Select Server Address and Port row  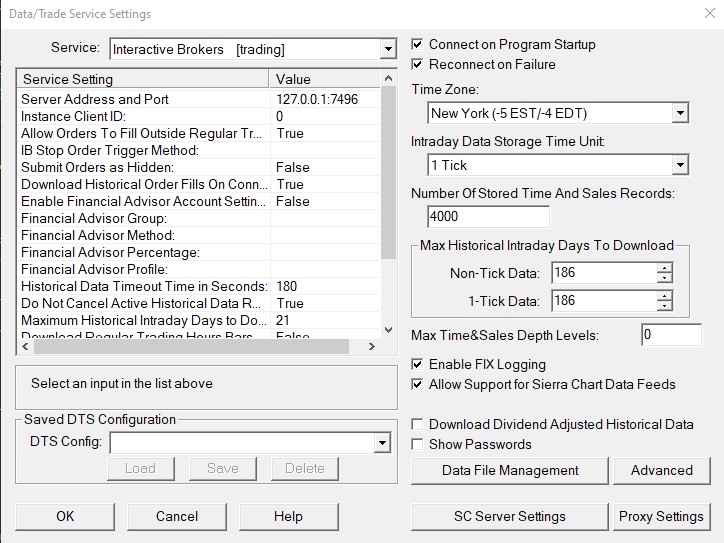click(199, 99)
